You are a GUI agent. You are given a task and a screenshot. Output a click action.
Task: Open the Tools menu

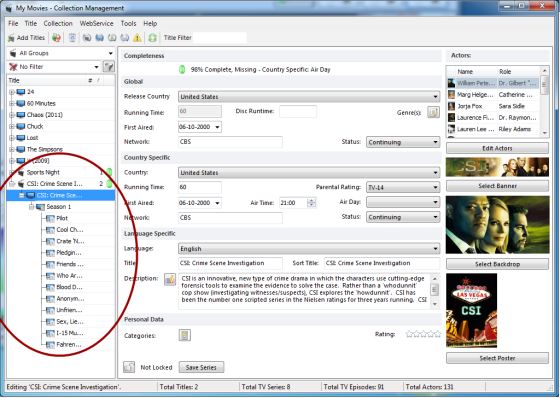pos(128,23)
